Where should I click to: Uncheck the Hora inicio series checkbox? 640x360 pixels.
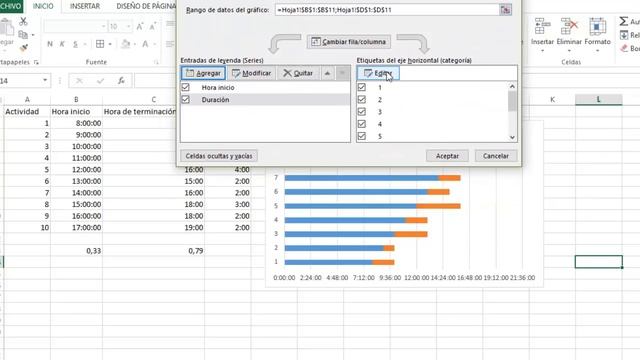point(186,87)
